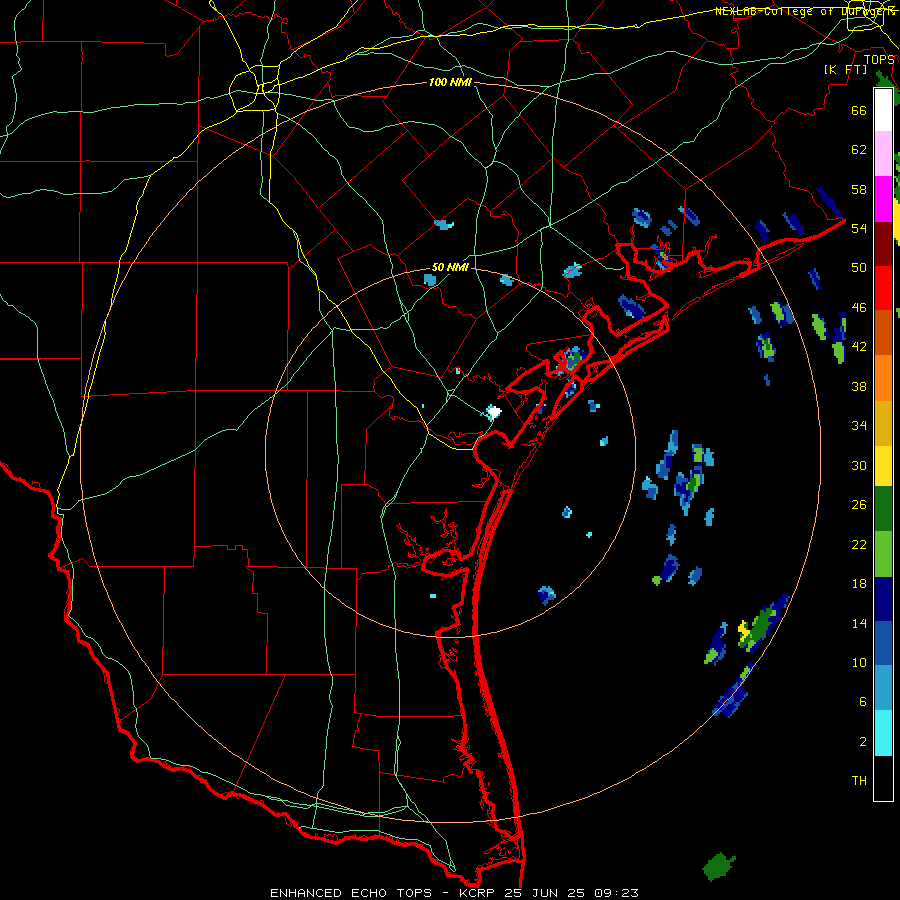900x900 pixels.
Task: Click the navy blue legend swatch
Action: [x=883, y=599]
